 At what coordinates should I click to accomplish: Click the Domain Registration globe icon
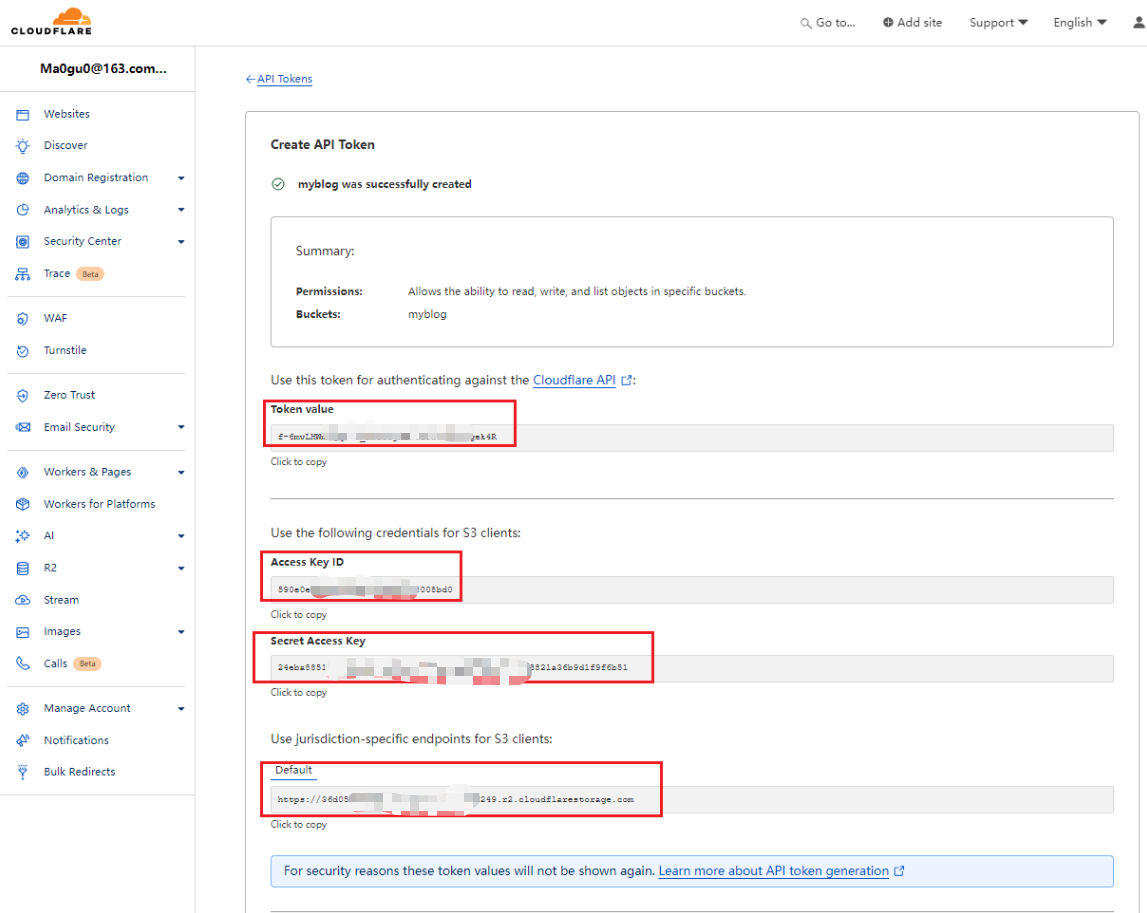[x=23, y=178]
